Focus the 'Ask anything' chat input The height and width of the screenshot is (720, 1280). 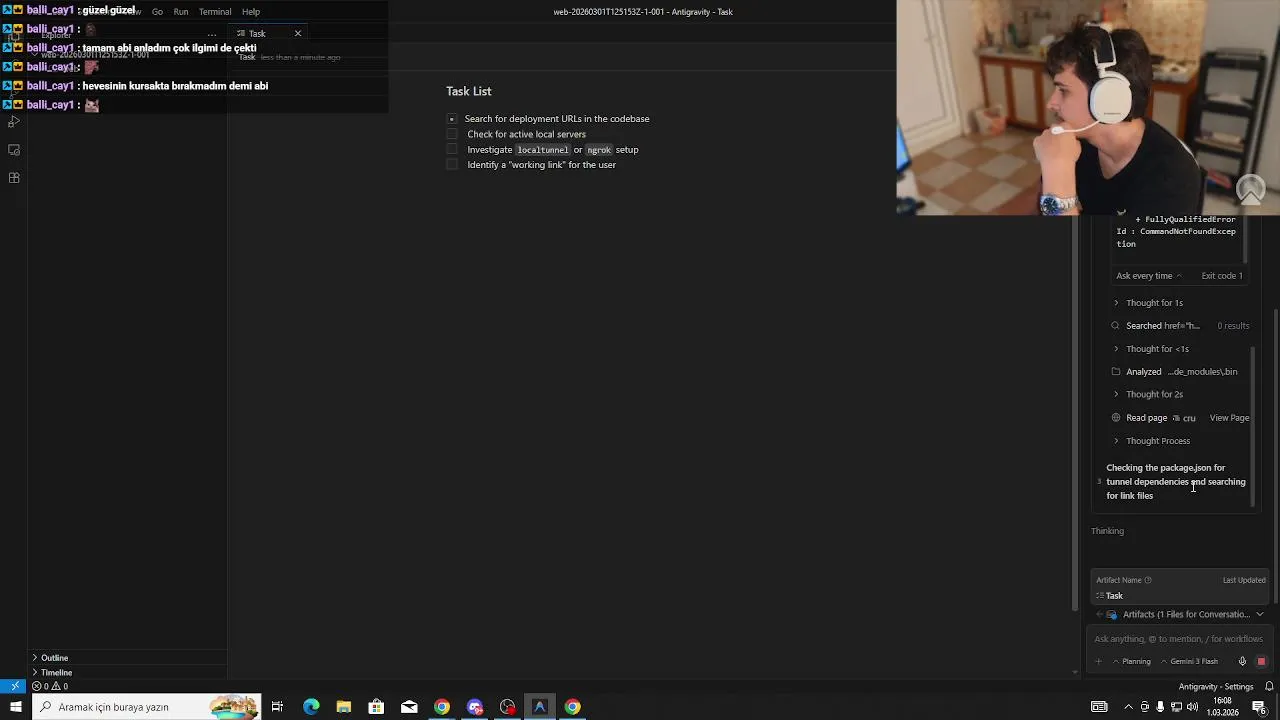[1178, 639]
